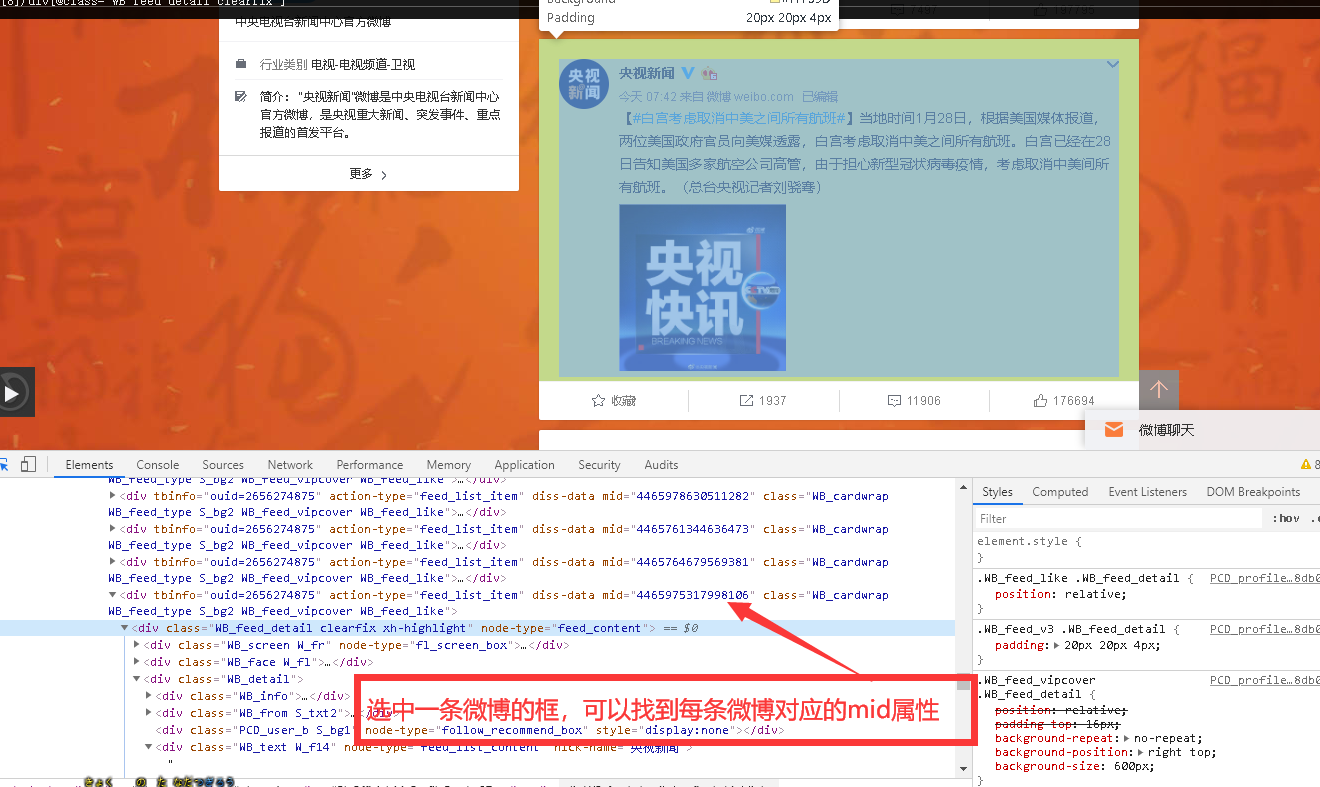Click the favorite star icon labeled 收藏
The image size is (1320, 787).
(x=598, y=400)
